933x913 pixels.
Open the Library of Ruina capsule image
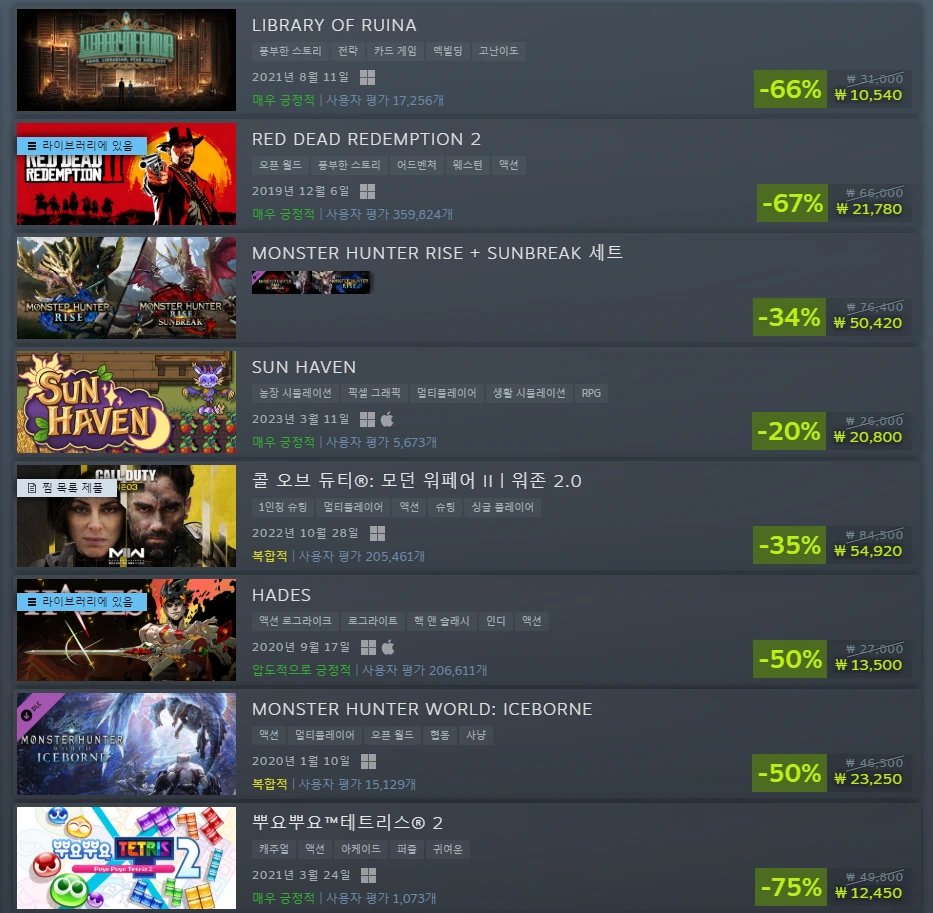[126, 60]
